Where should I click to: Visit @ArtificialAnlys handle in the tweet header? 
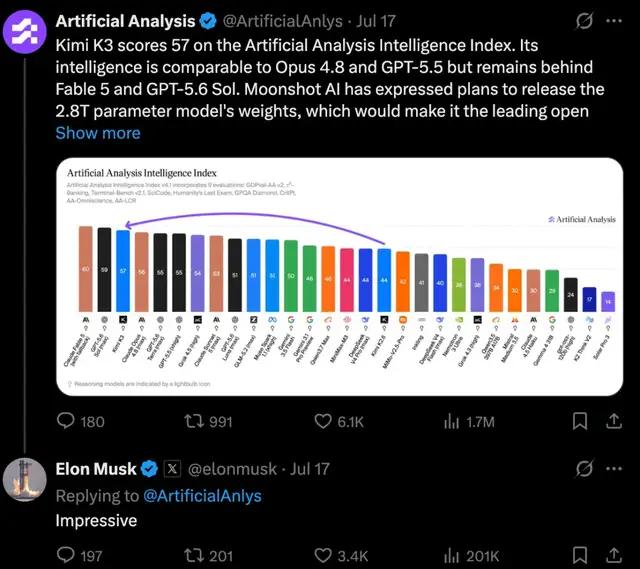click(x=282, y=21)
